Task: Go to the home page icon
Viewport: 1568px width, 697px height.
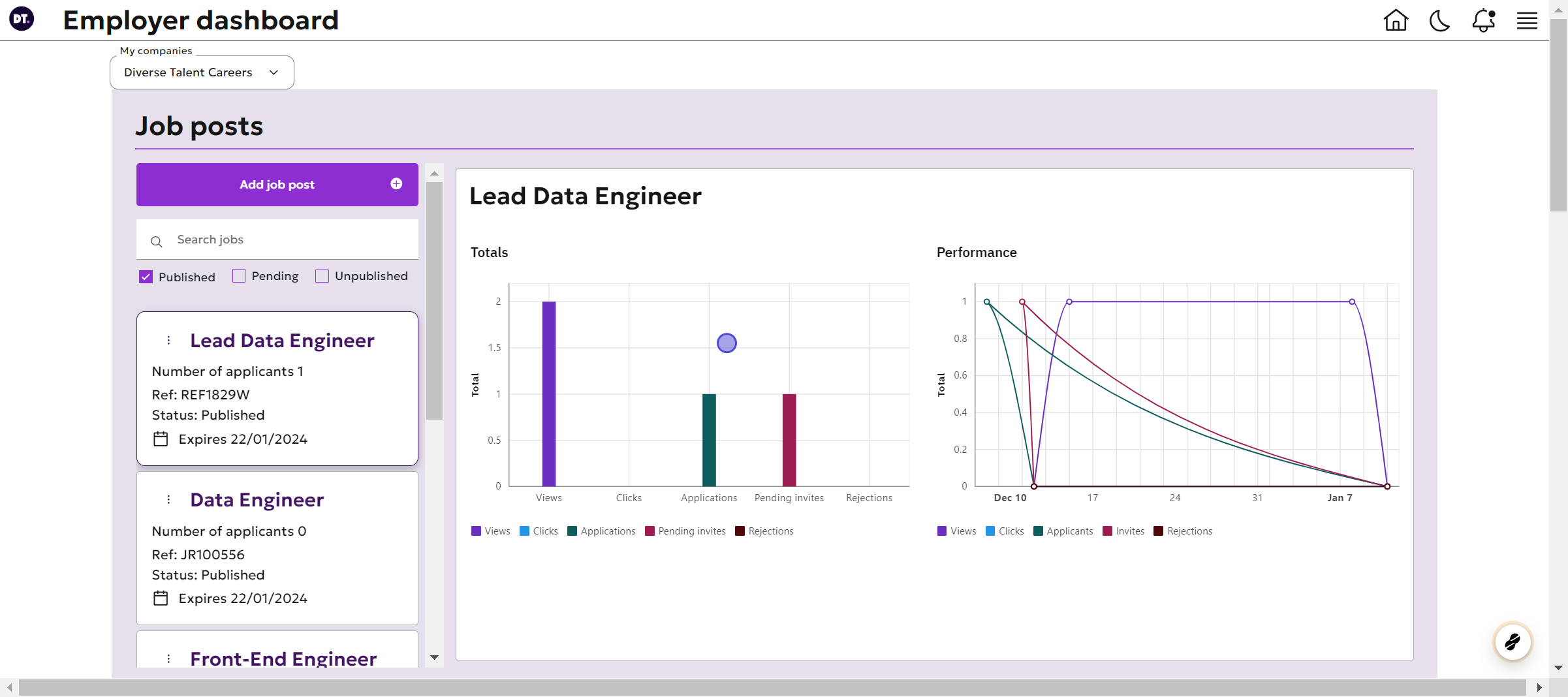Action: pos(1396,20)
